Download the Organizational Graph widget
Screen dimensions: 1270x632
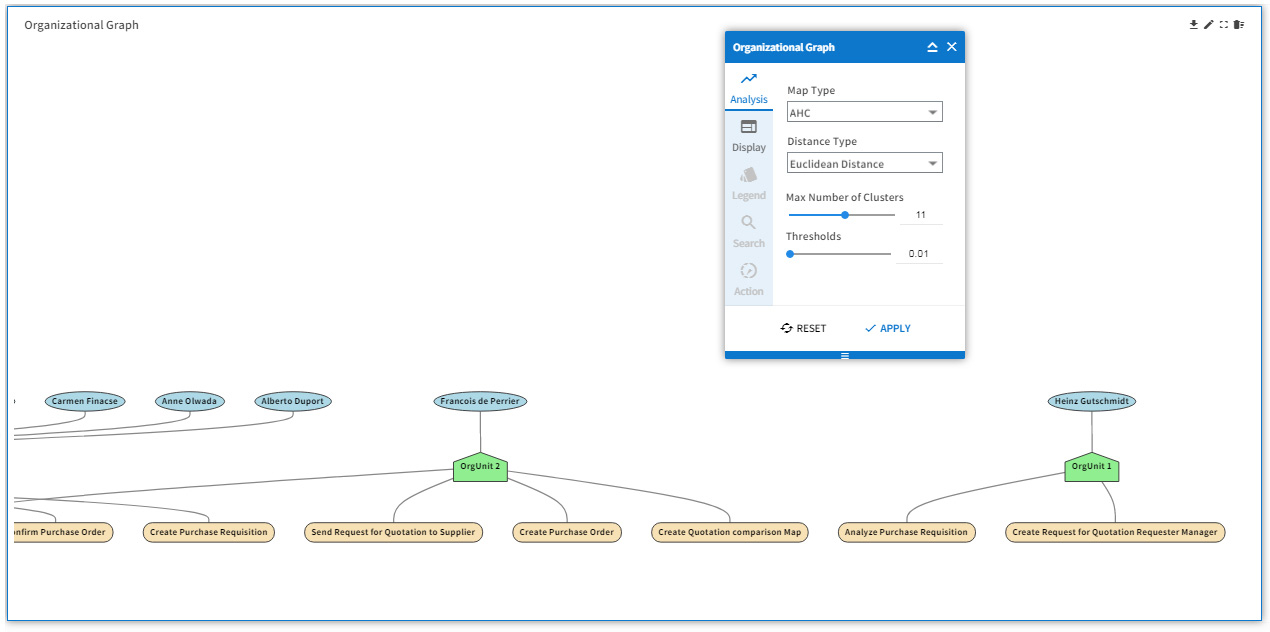tap(1193, 25)
